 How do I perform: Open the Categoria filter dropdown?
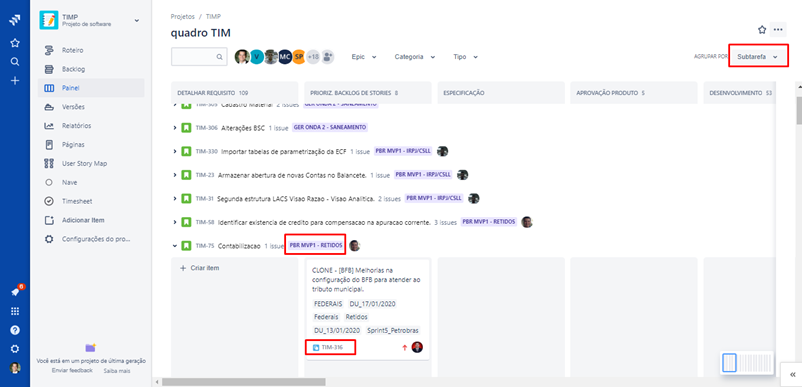coord(415,57)
